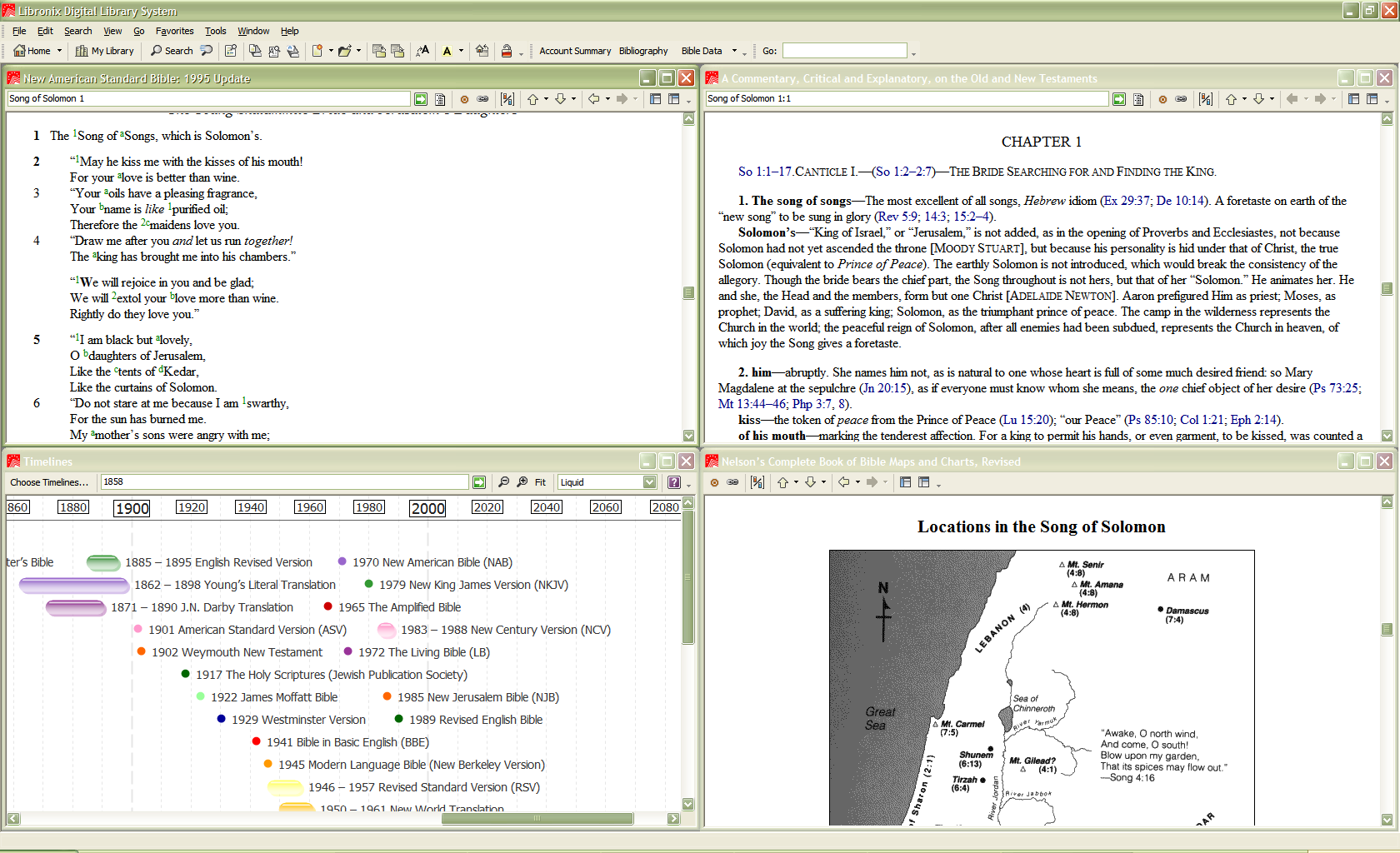This screenshot has height=853, width=1400.
Task: Click parallel resource icon in Commentary panel
Action: [x=1205, y=99]
